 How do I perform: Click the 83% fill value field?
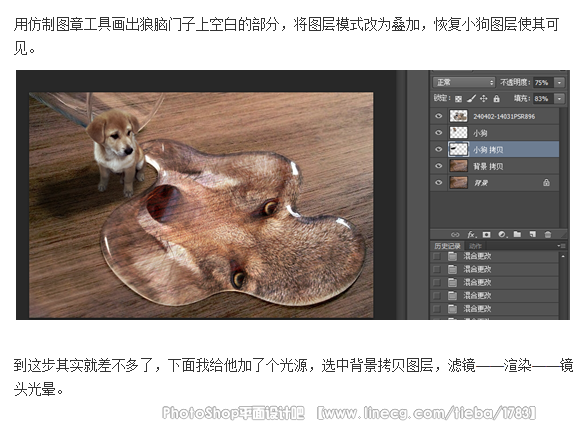[x=544, y=99]
